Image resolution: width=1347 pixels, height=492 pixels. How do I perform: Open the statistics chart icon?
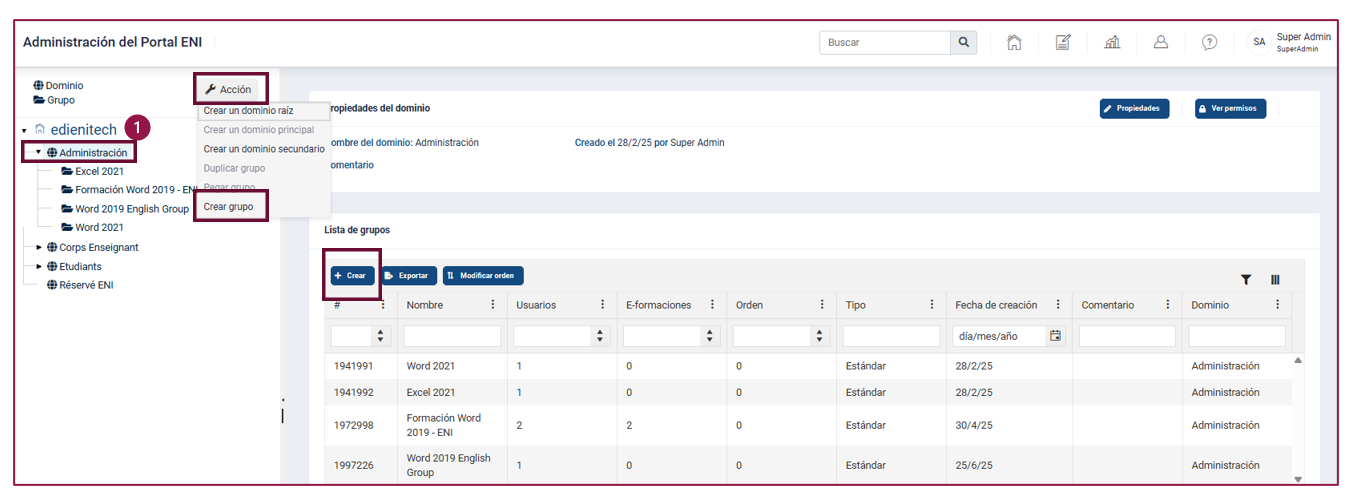(1112, 42)
